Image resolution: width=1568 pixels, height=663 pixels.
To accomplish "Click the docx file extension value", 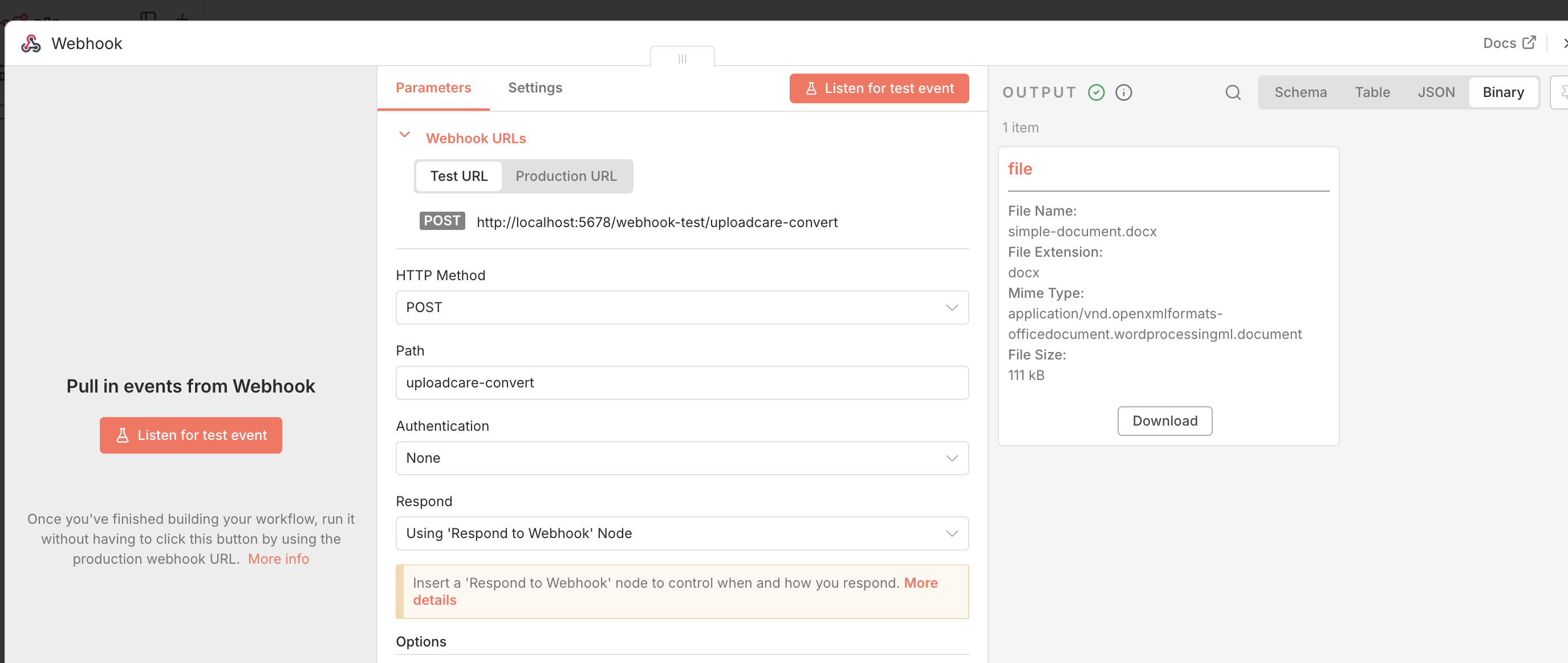I will 1023,272.
